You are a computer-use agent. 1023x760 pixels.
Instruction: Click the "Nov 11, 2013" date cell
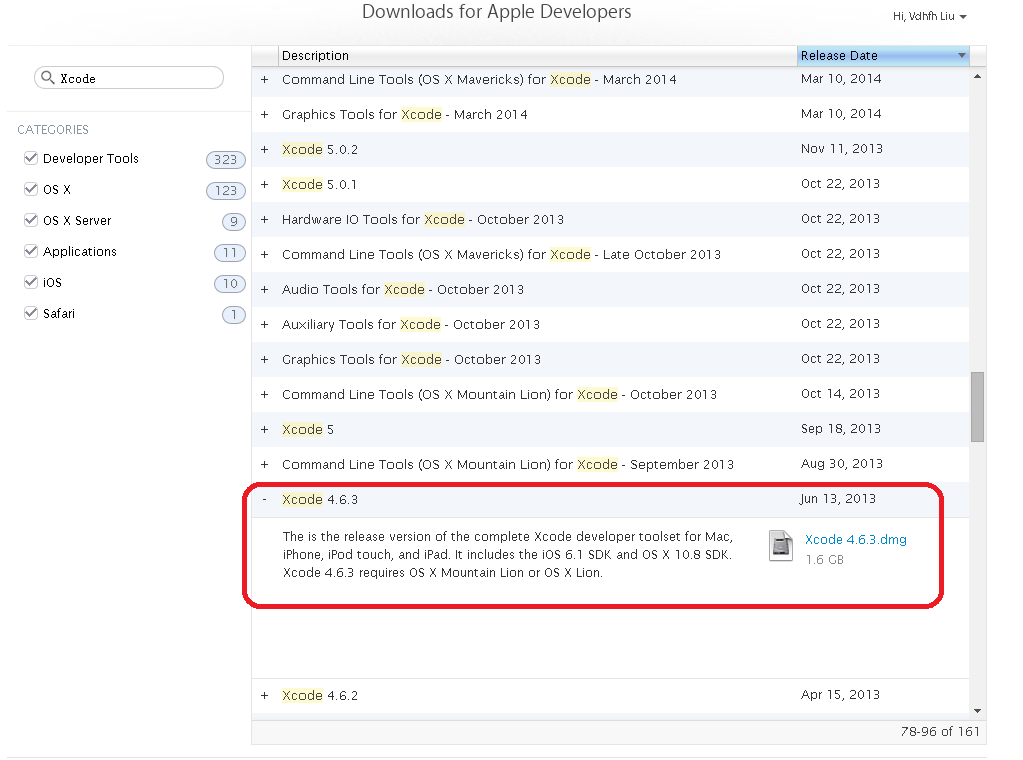coord(842,149)
